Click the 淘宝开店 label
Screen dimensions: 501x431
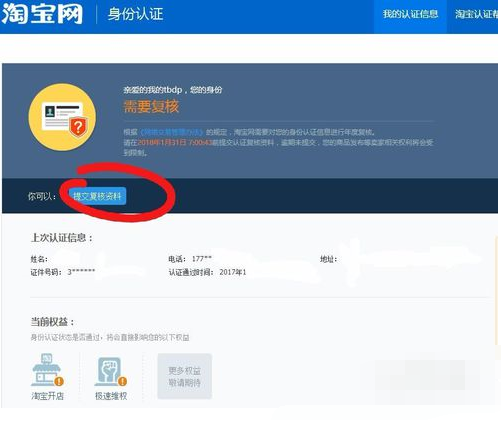click(48, 396)
